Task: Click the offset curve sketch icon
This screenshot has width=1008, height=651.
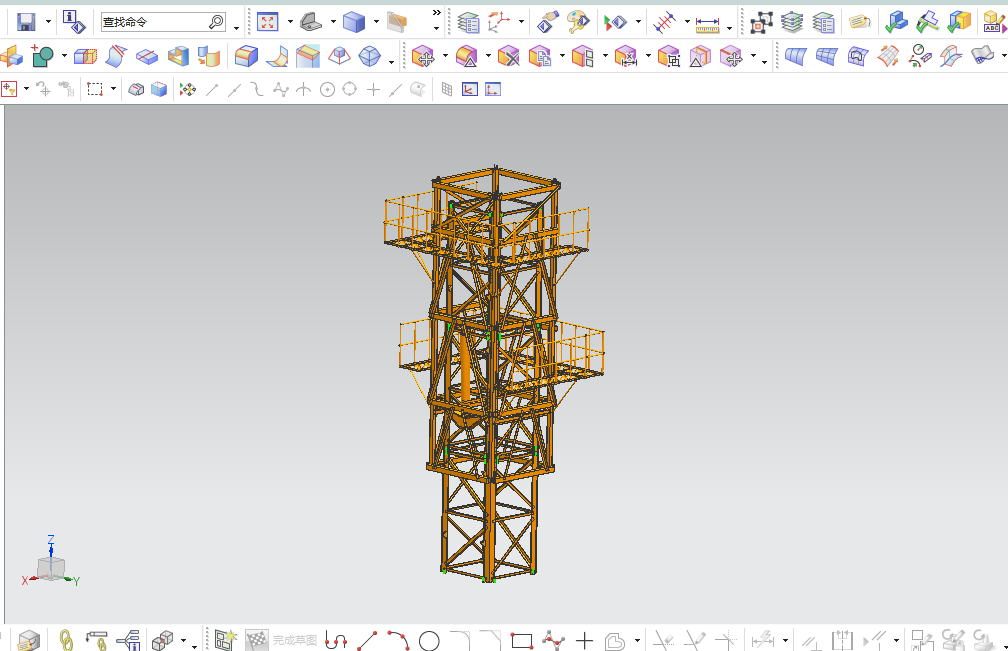Action: click(615, 641)
